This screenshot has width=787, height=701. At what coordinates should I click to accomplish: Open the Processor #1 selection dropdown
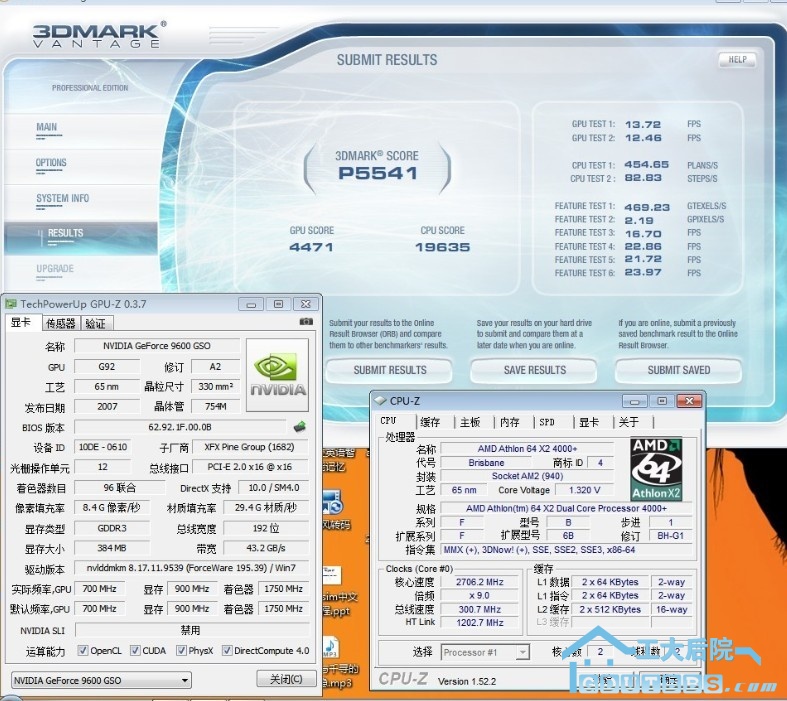pos(485,652)
